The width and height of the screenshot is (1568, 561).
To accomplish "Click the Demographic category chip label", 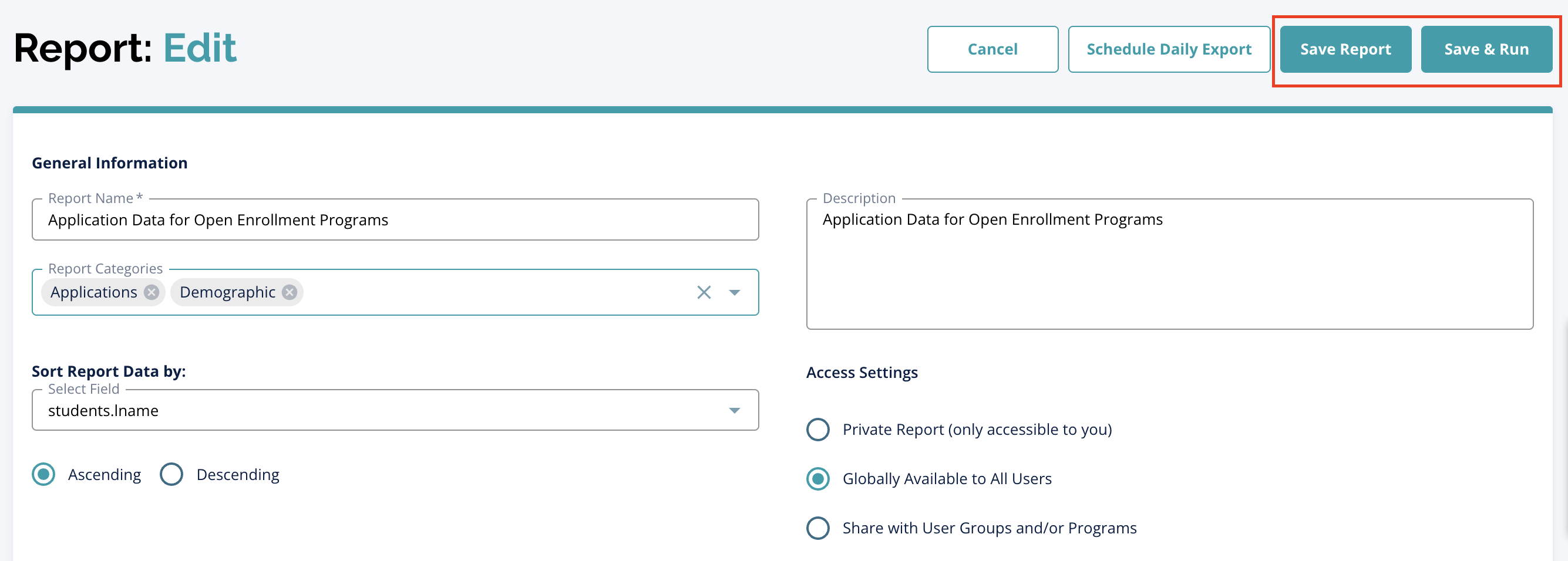I will (228, 293).
